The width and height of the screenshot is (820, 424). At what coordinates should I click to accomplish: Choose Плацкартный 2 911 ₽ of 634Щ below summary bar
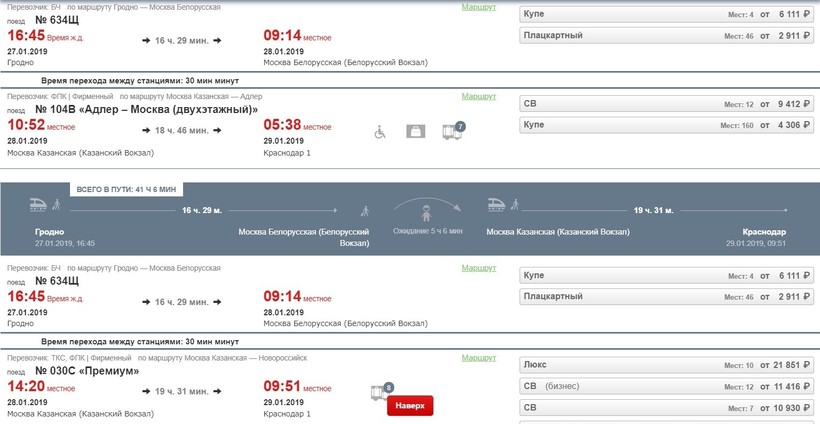coord(666,296)
